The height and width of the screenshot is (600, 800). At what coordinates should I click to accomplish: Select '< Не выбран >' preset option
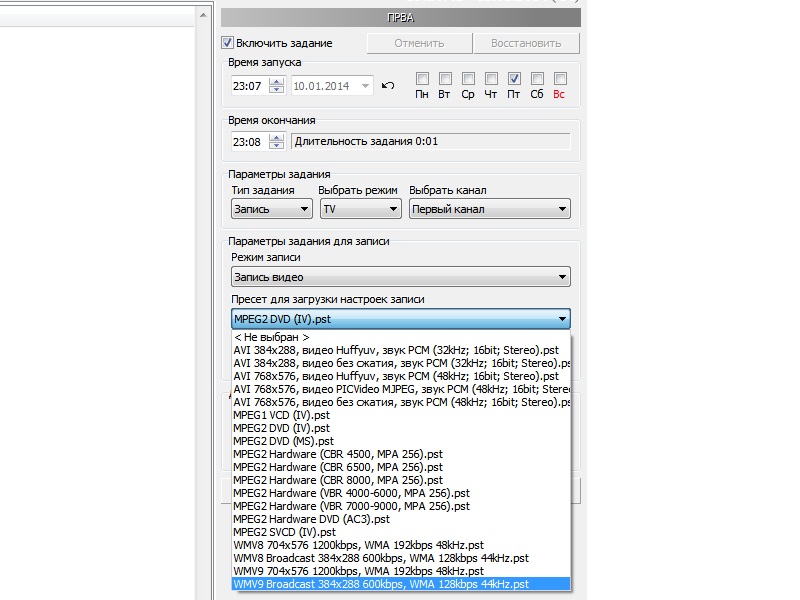tap(264, 337)
